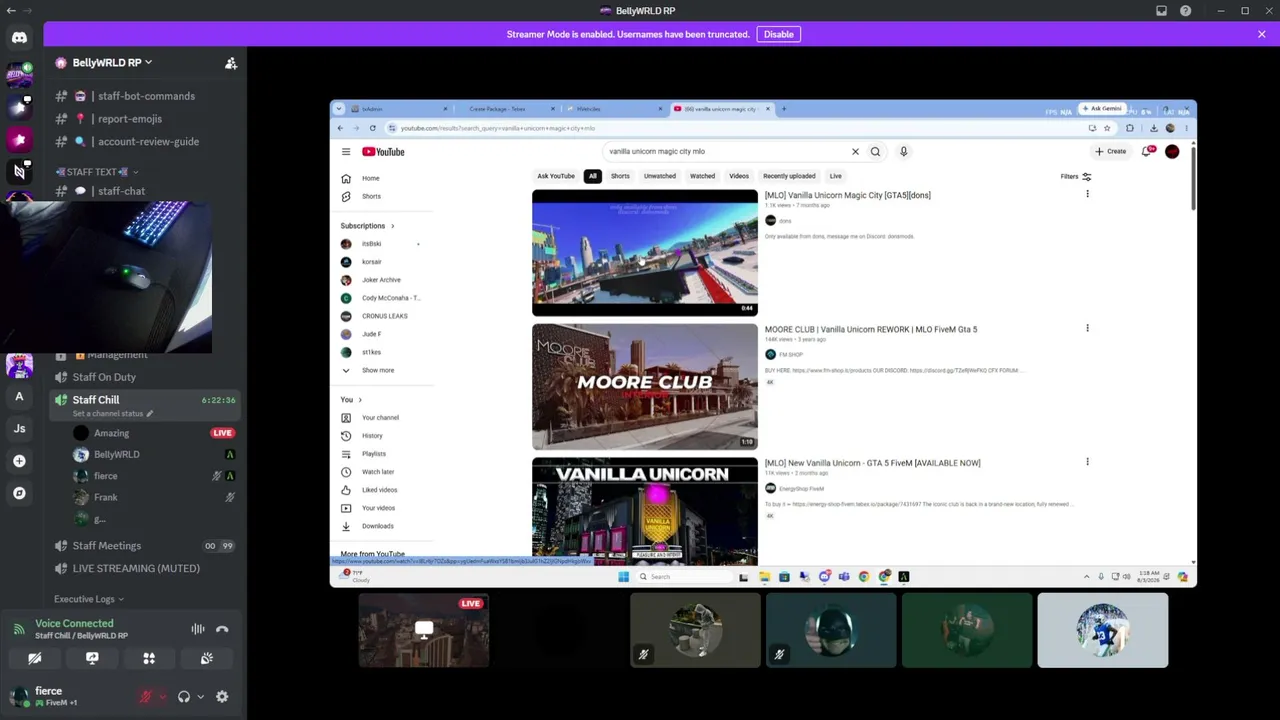Select the Recently uploaded filter chip
Screen dimensions: 1280x720
789,176
